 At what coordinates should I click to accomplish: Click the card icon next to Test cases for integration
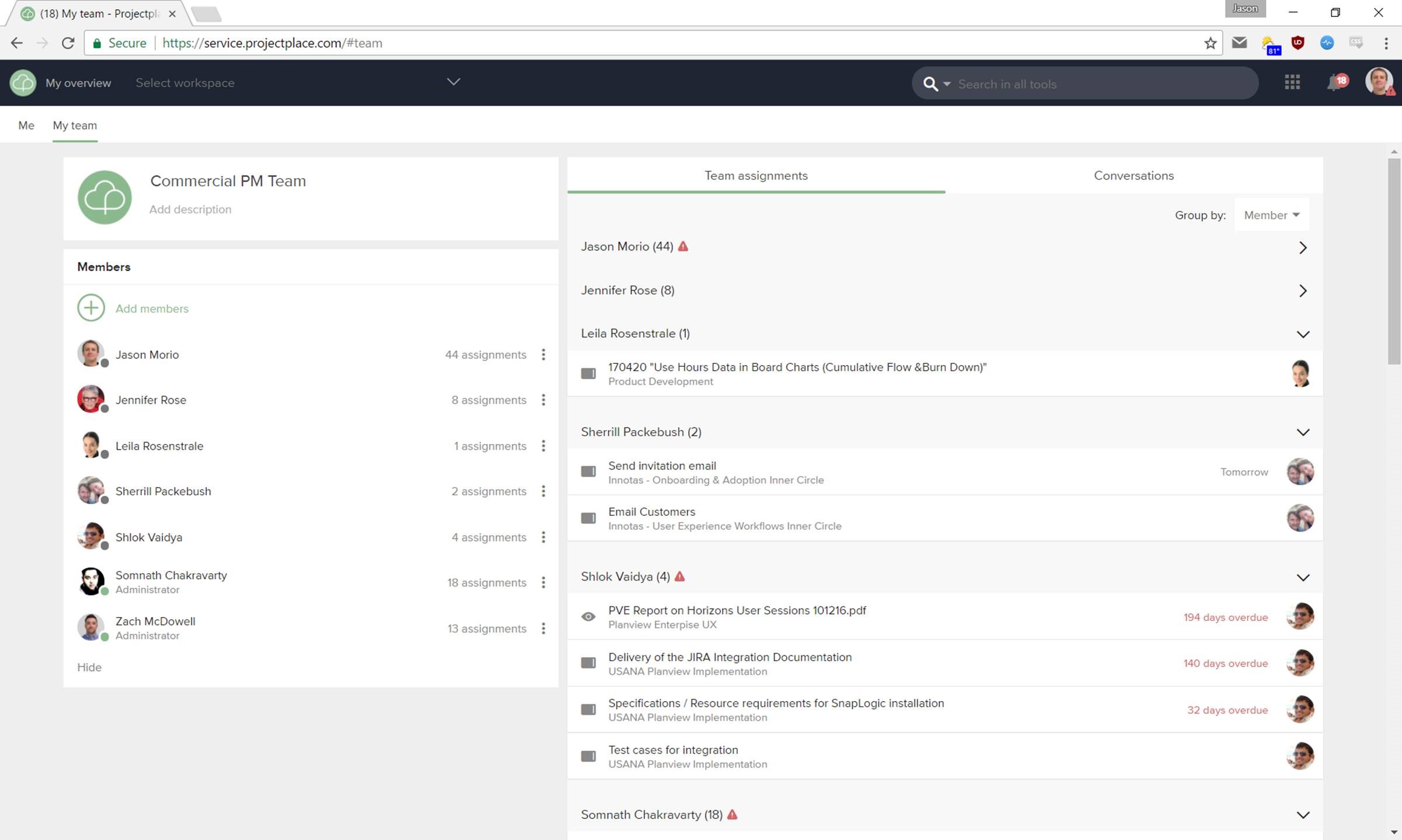[x=588, y=756]
